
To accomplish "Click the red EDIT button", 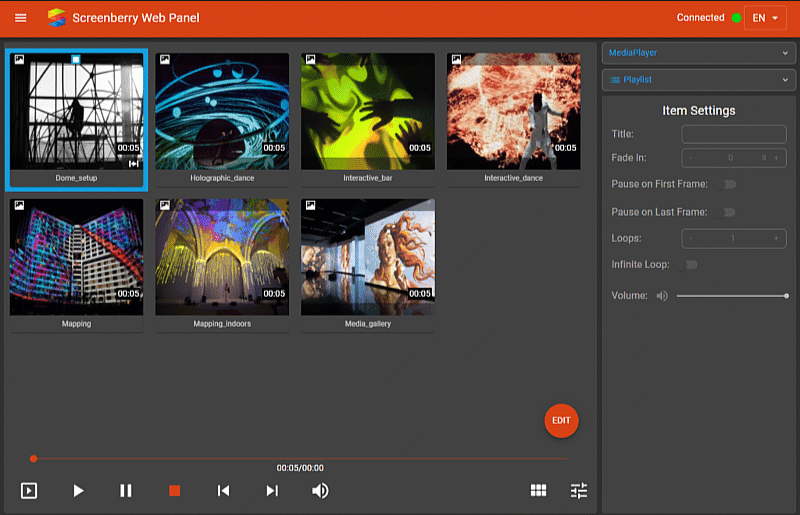I will [561, 421].
